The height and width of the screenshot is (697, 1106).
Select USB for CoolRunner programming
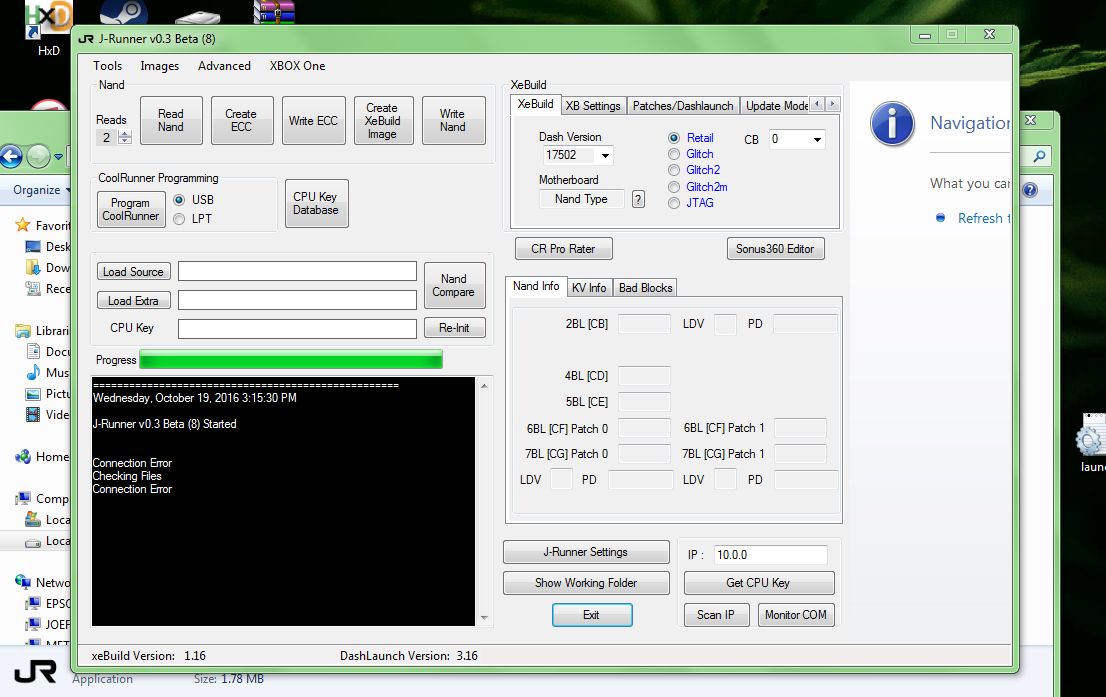coord(179,200)
